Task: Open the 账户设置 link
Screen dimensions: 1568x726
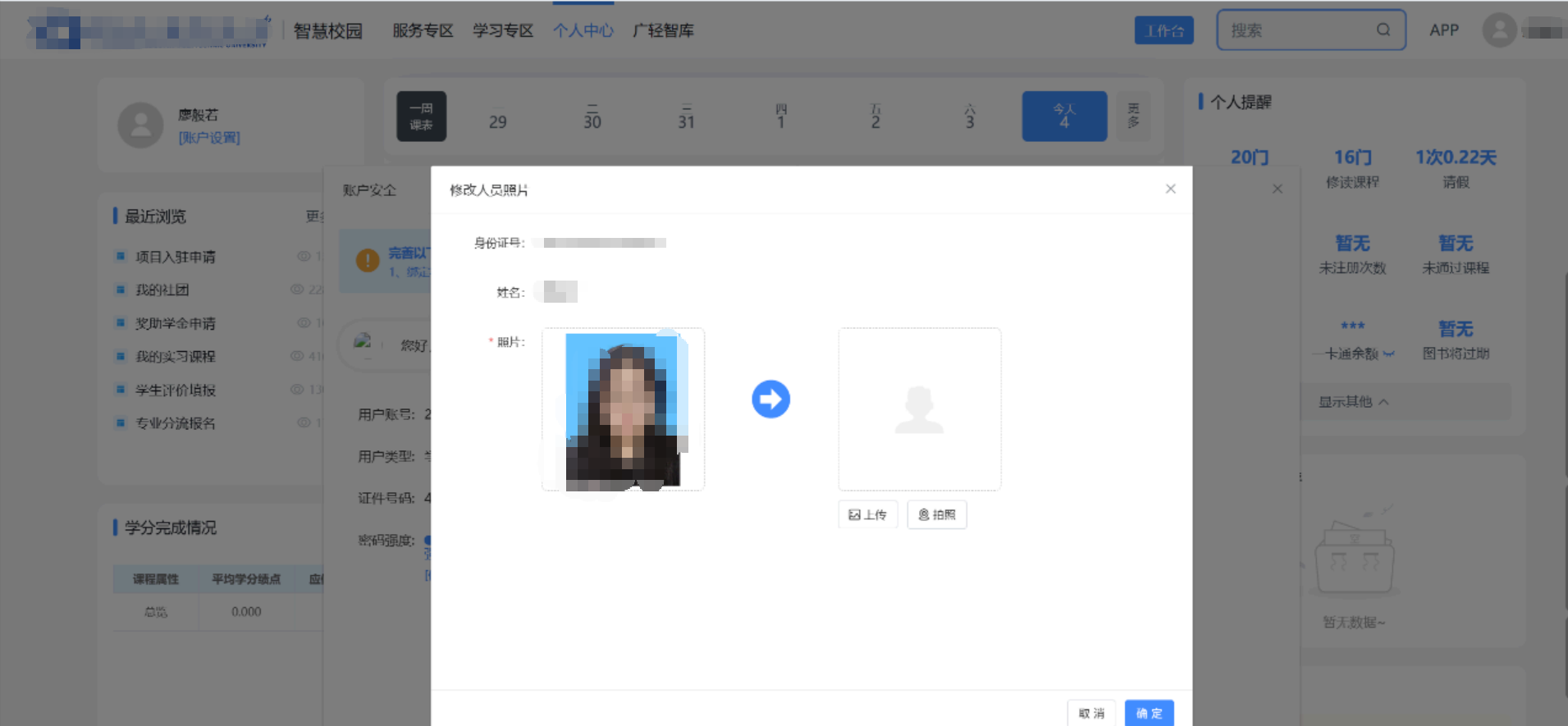Action: [209, 138]
